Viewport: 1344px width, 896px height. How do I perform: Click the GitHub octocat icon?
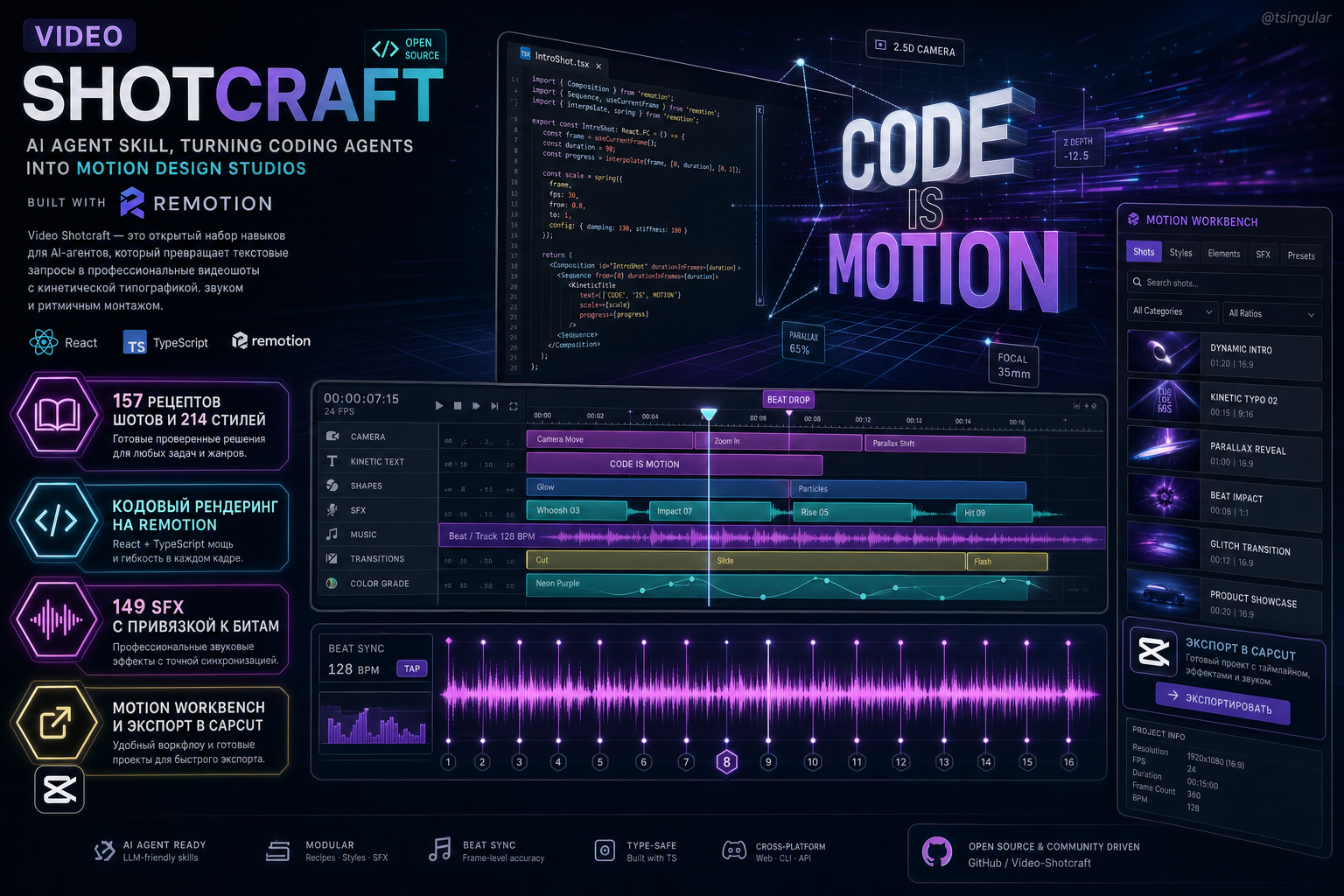click(x=937, y=851)
